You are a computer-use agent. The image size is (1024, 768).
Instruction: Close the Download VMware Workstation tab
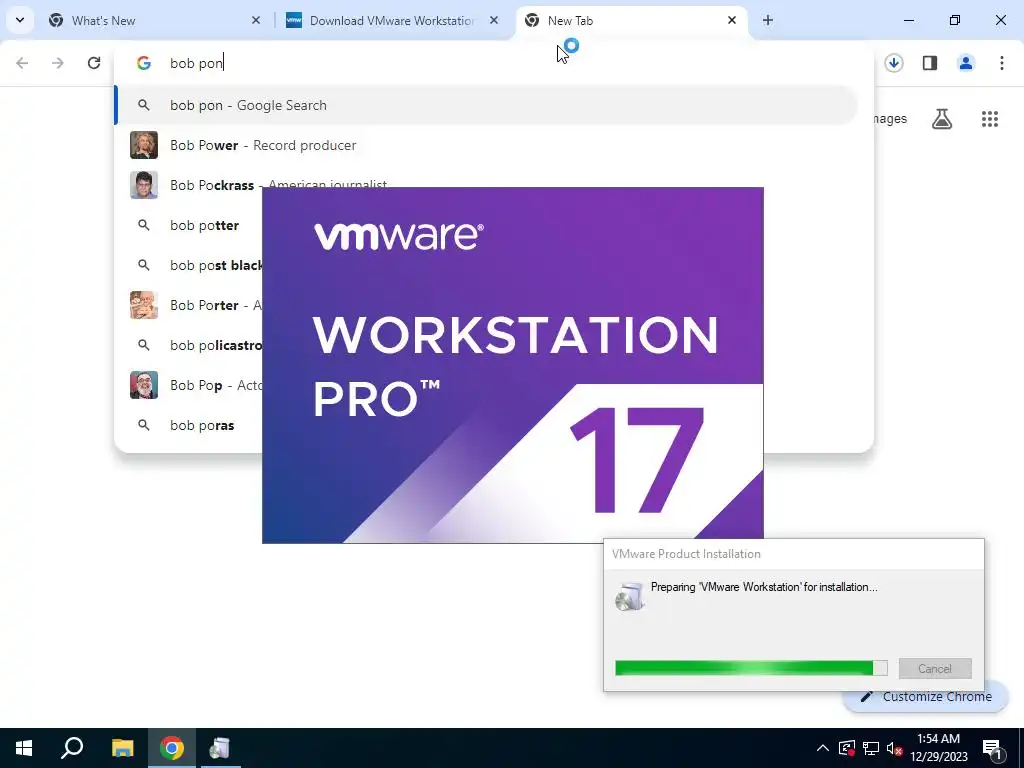(494, 20)
